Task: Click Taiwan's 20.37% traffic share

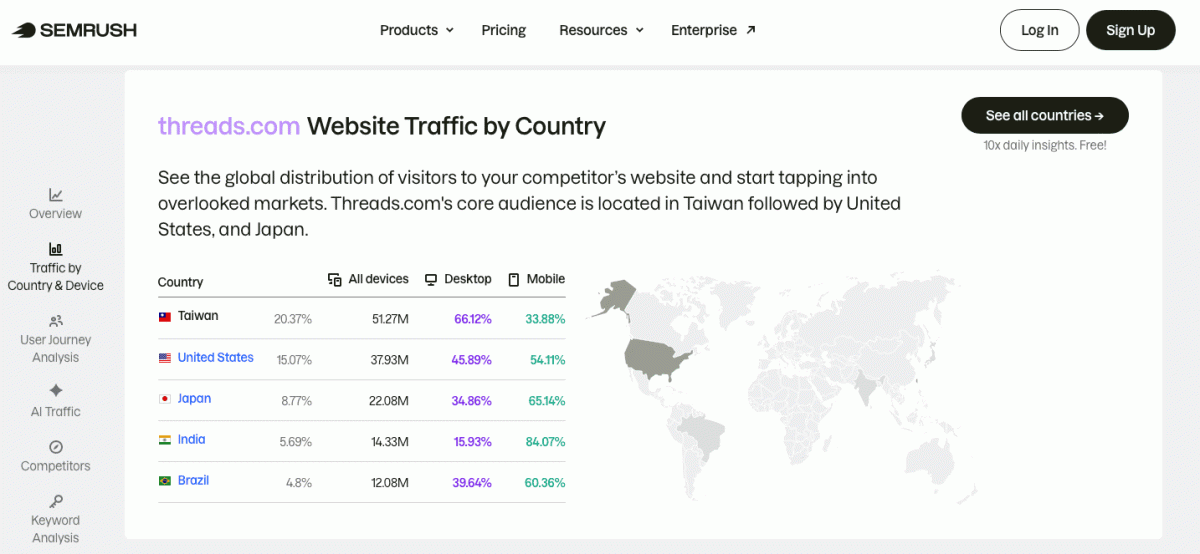Action: (293, 319)
